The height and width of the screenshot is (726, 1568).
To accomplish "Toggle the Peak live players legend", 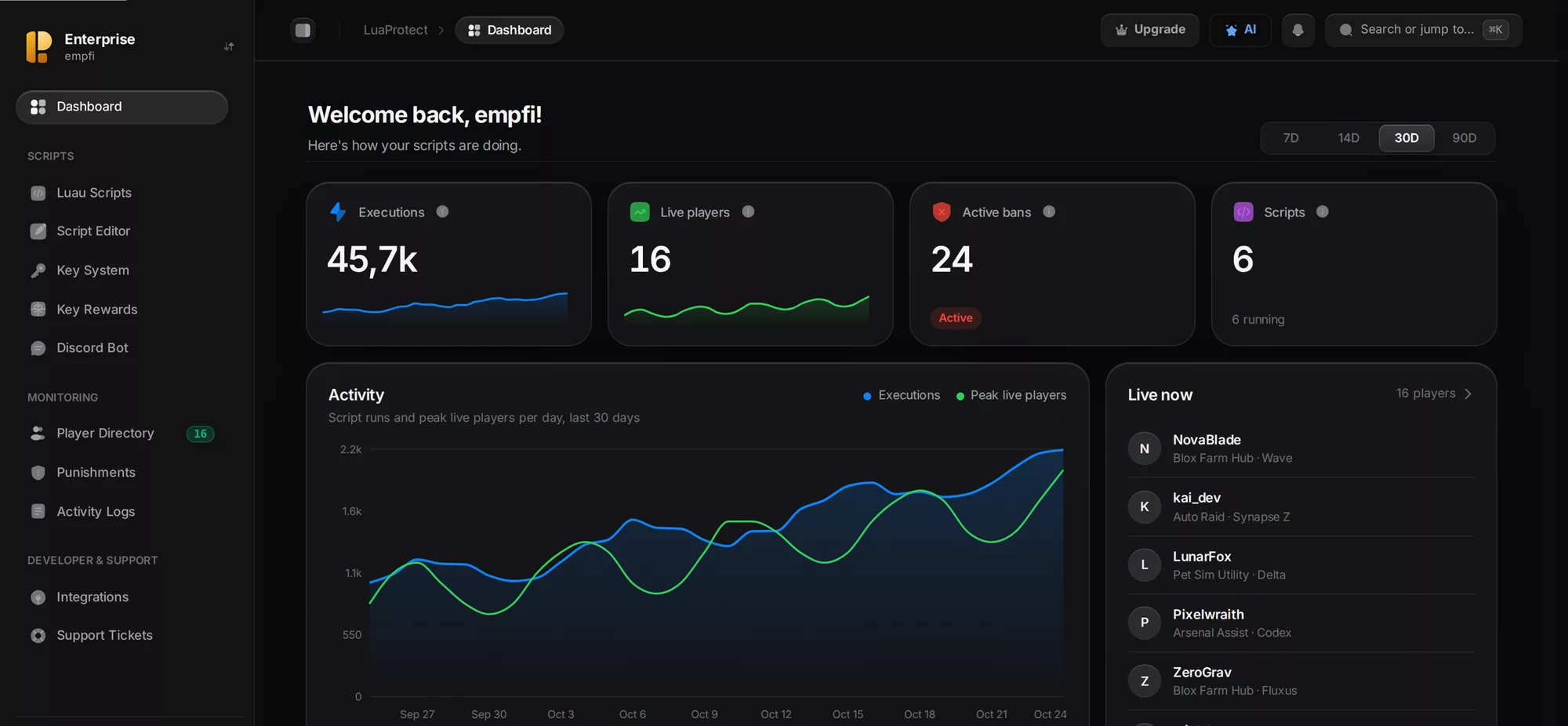I will pyautogui.click(x=1011, y=395).
